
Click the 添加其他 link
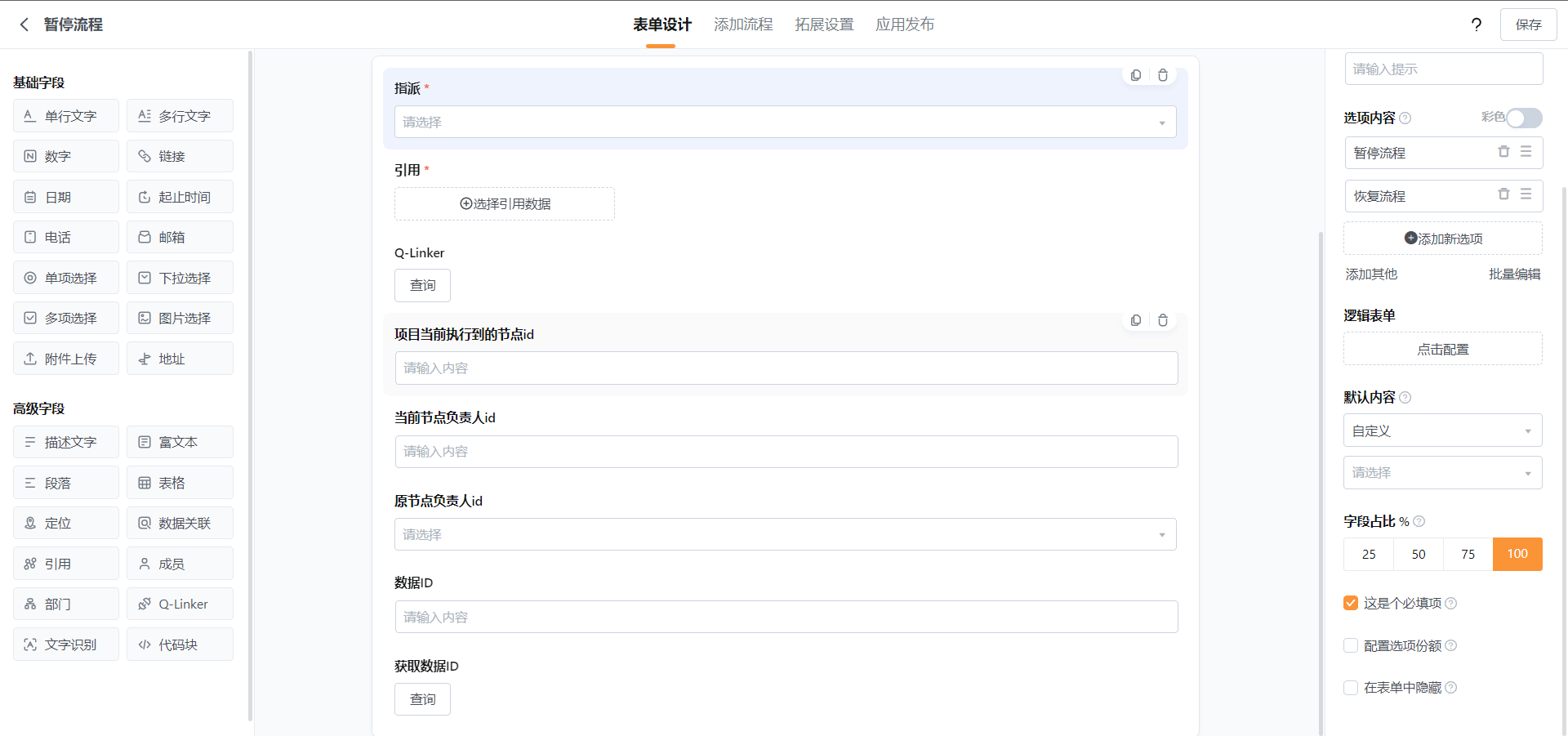click(1371, 274)
